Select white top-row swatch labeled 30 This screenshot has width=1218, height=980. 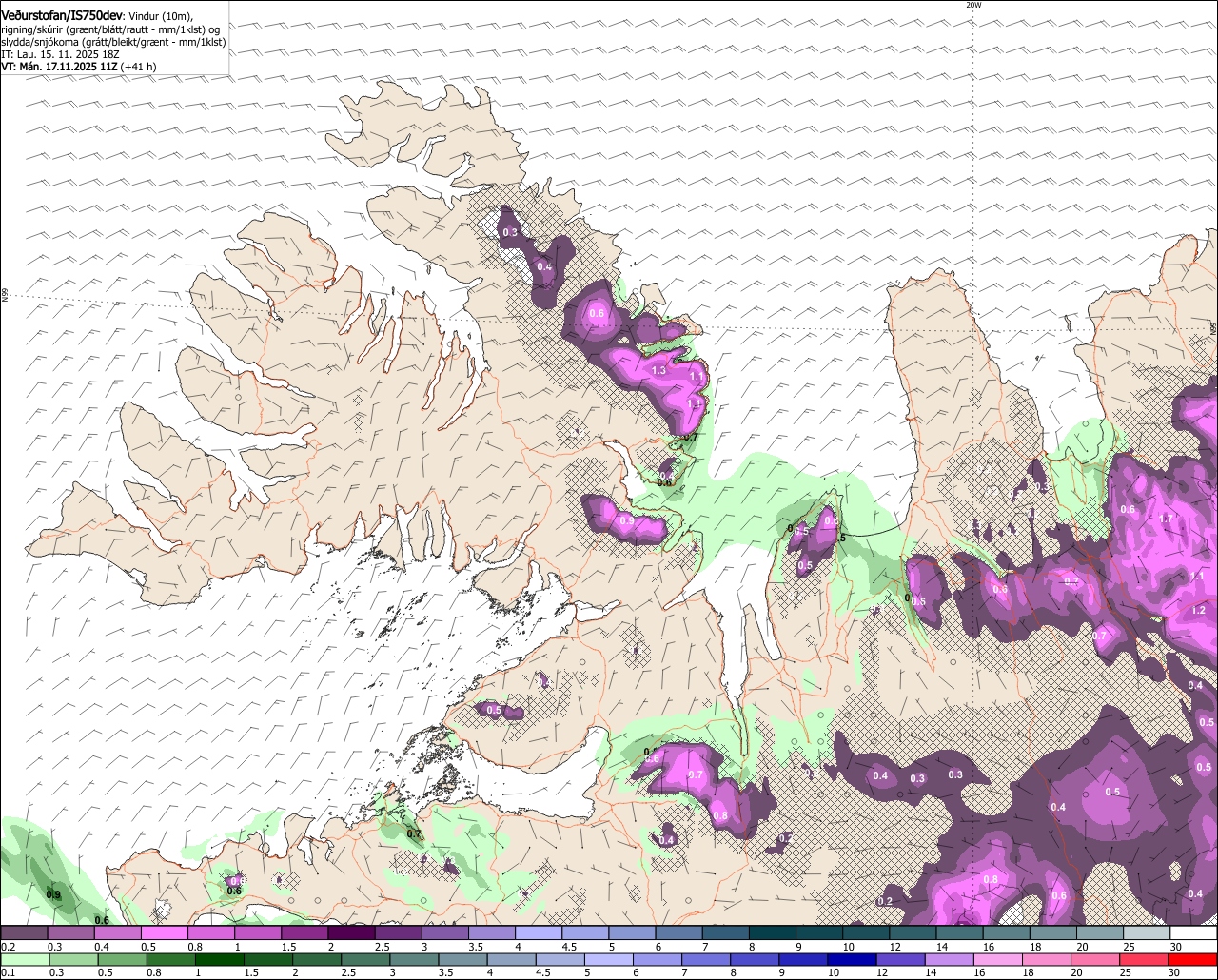pos(1194,932)
